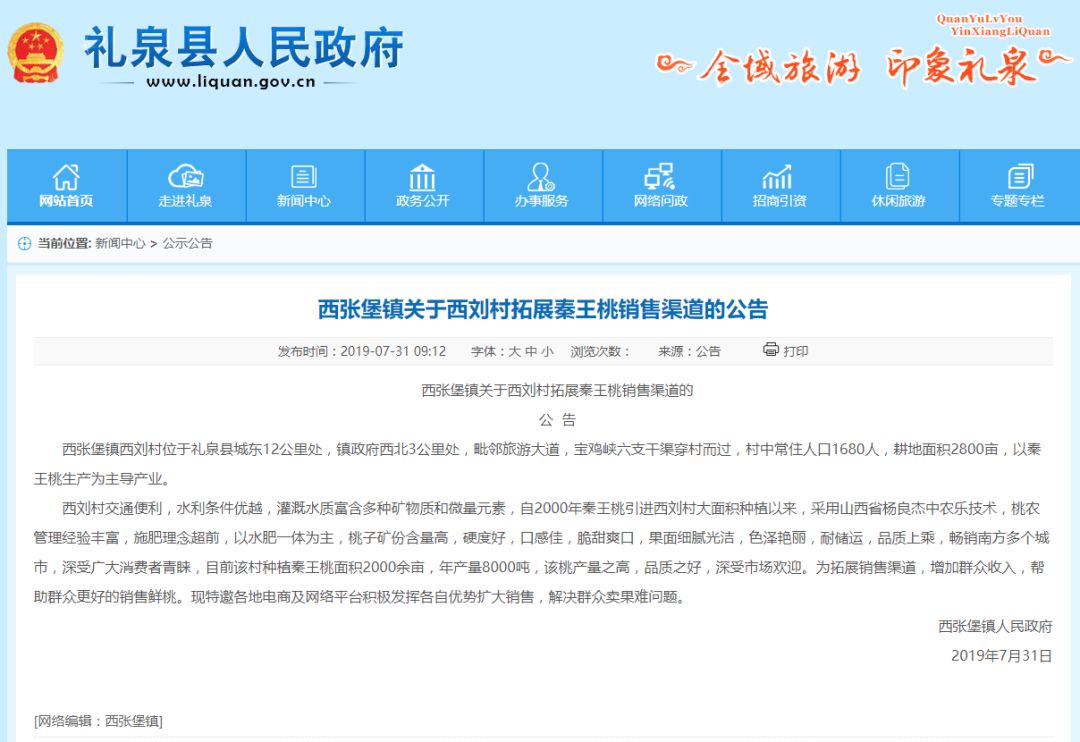1080x742 pixels.
Task: Click the national emblem logo
Action: [x=36, y=53]
